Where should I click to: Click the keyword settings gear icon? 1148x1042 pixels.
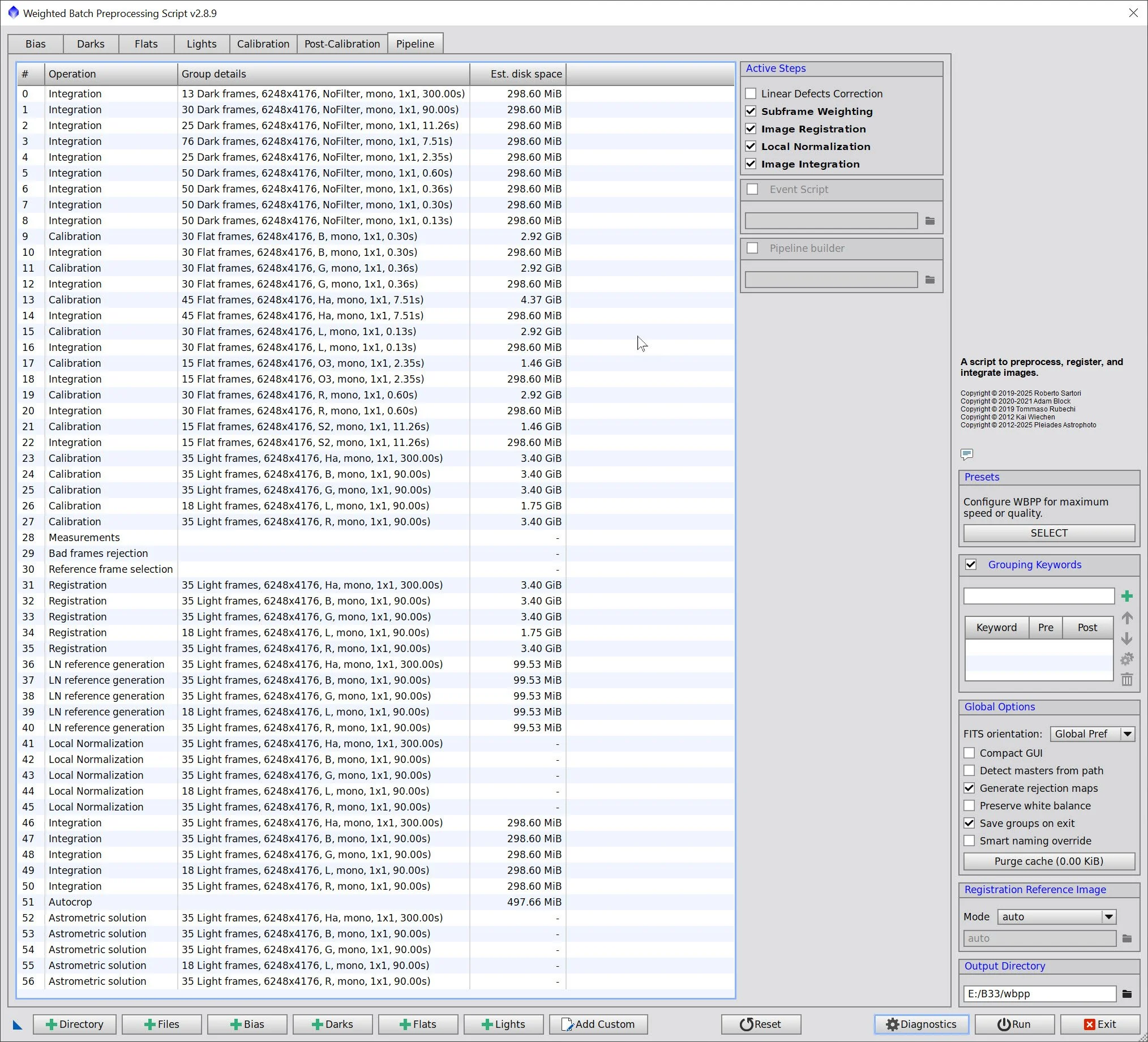pyautogui.click(x=1126, y=659)
